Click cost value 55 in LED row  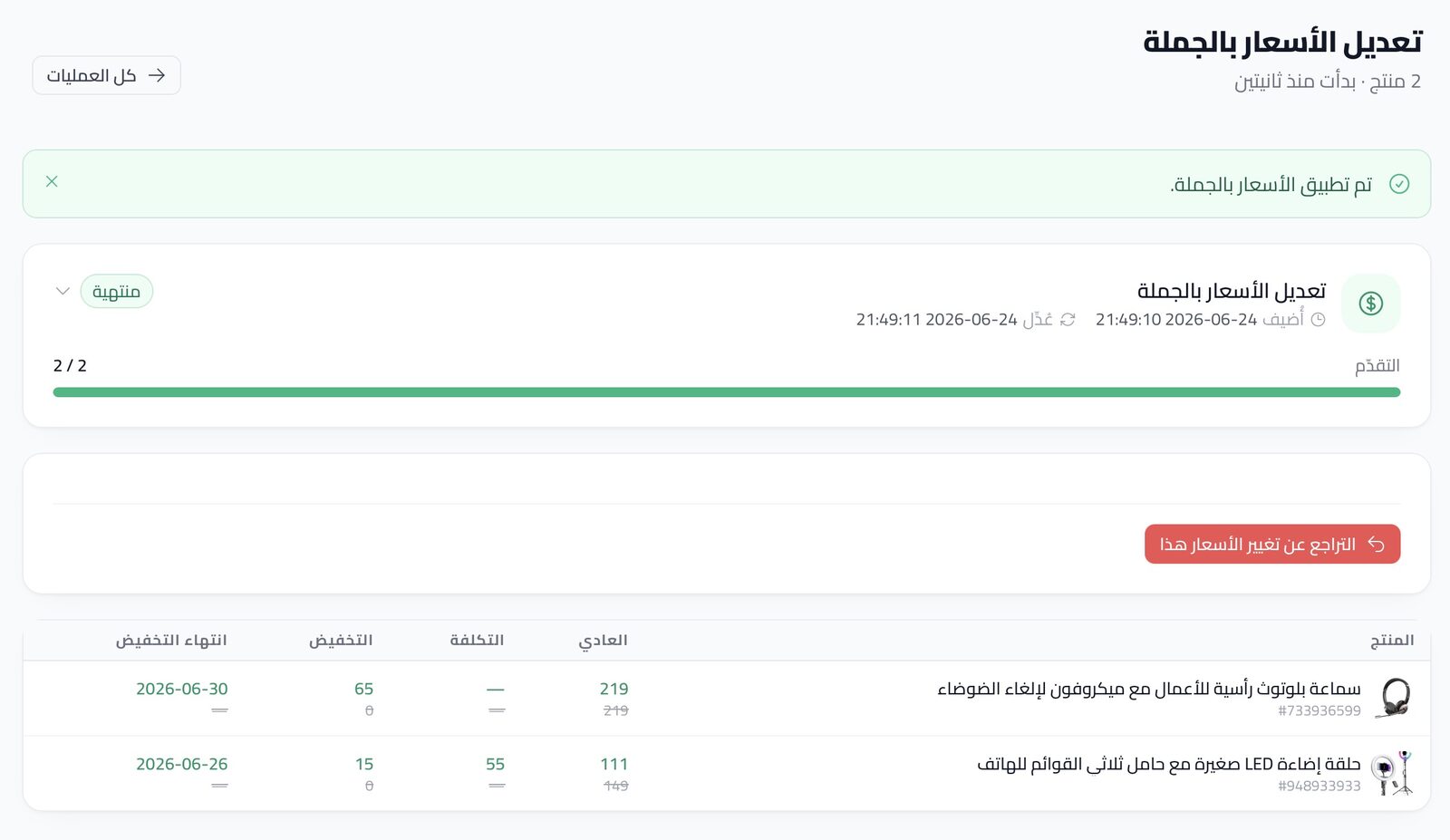pos(495,764)
